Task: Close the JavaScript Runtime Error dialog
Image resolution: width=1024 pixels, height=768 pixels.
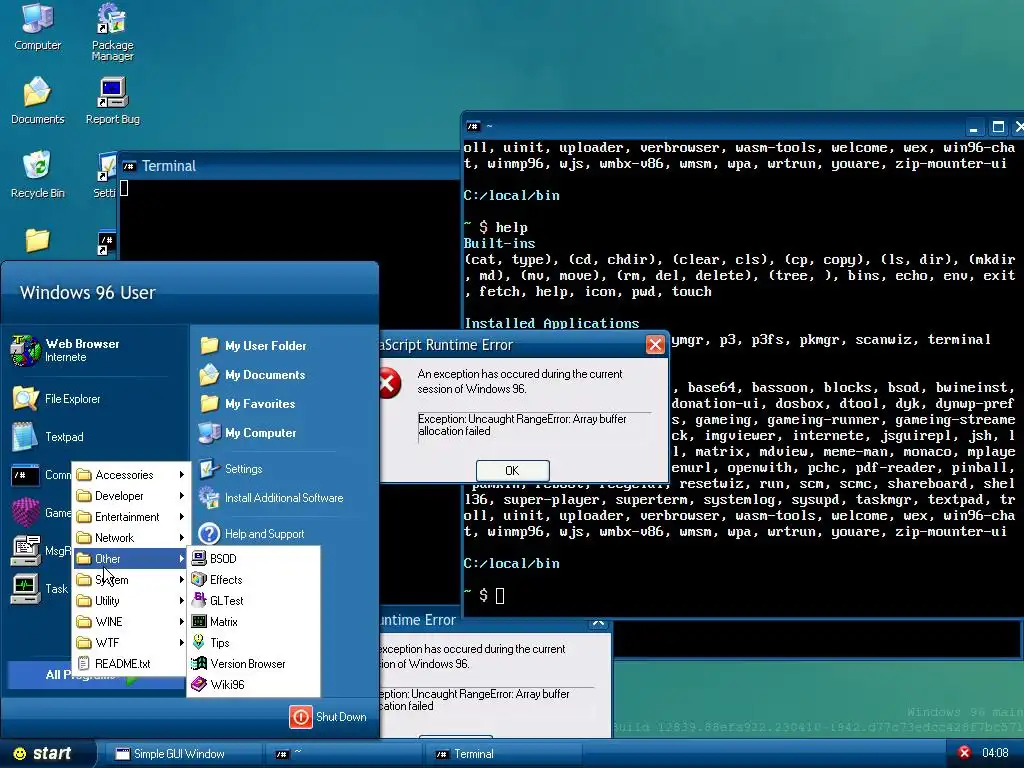Action: coord(655,344)
